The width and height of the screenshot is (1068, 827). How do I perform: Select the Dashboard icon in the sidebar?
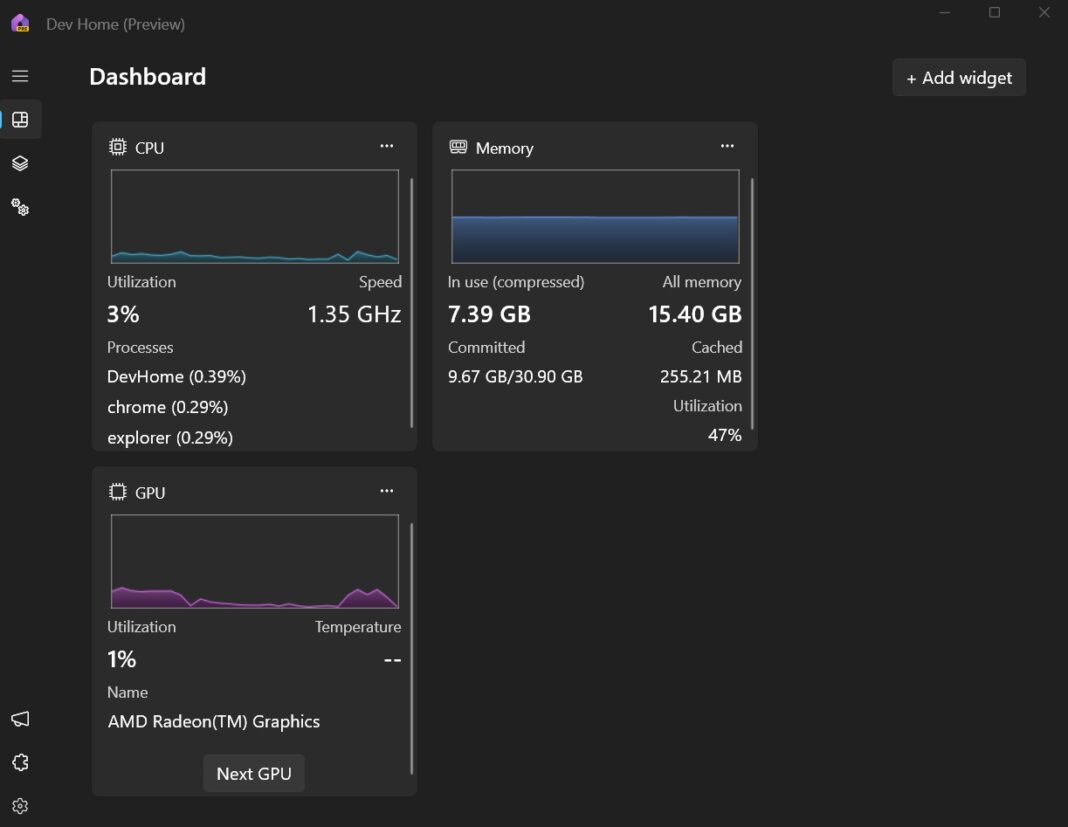(20, 119)
